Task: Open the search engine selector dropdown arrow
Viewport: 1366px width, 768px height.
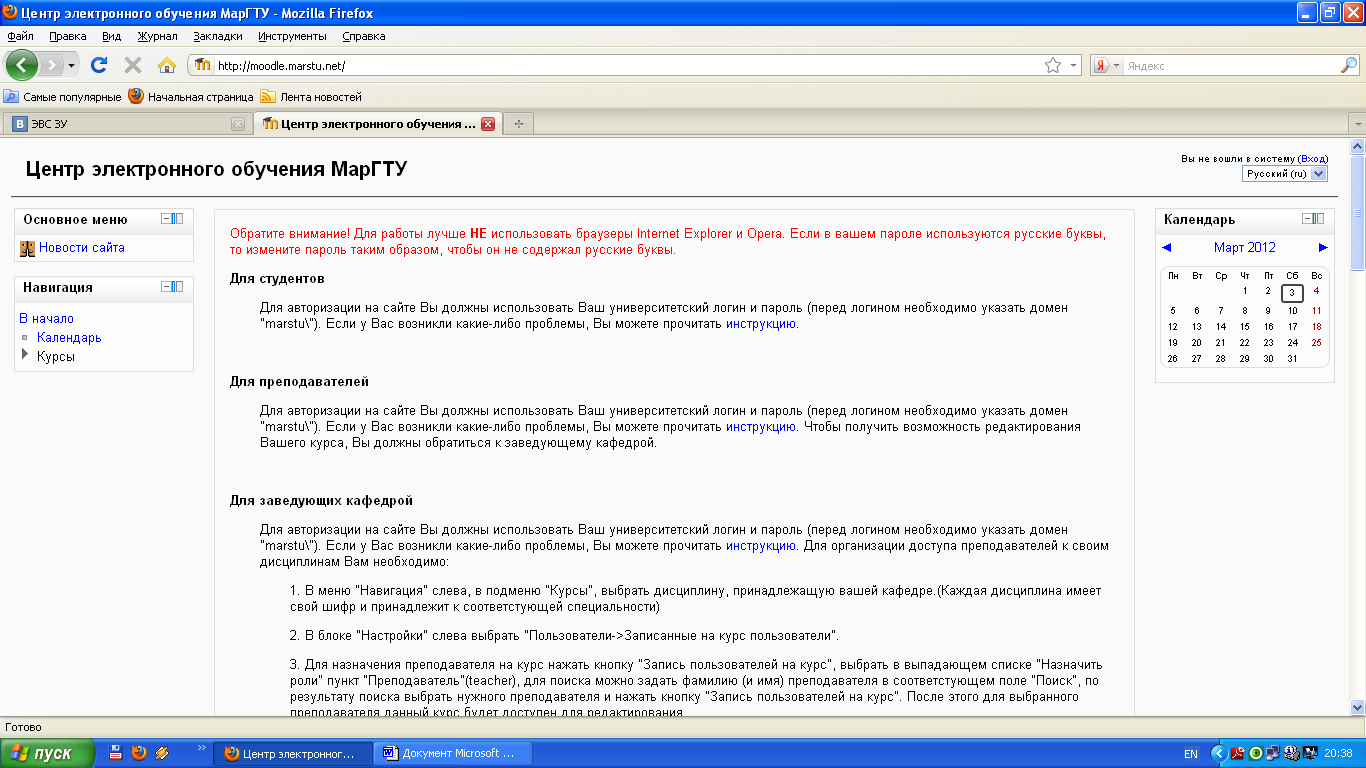Action: coord(1116,66)
